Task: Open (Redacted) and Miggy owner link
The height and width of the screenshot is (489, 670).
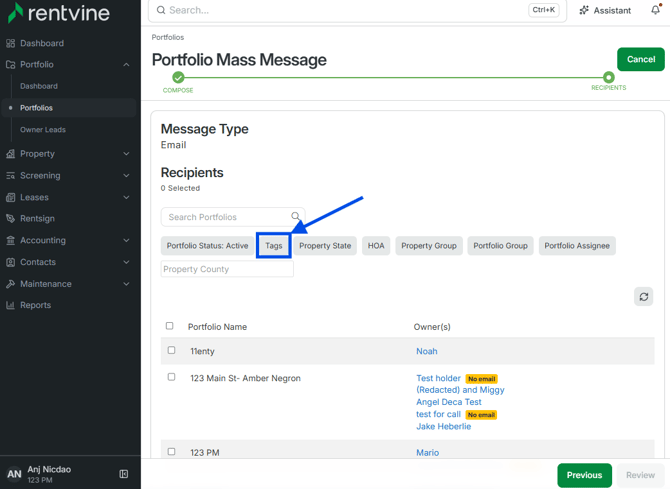Action: (460, 390)
